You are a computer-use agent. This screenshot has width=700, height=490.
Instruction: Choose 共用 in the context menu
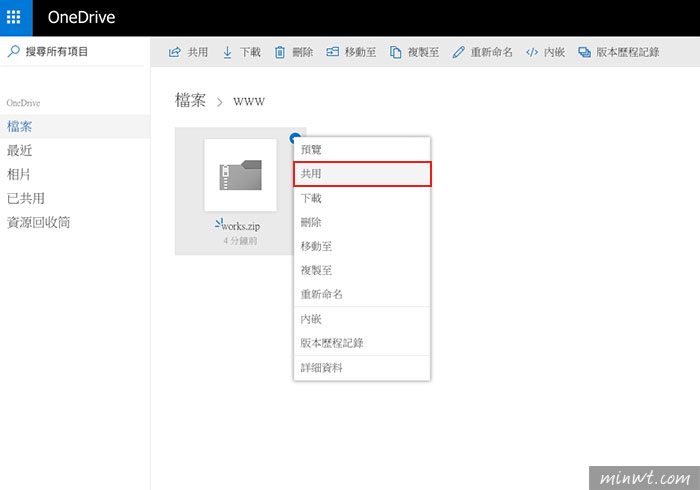(x=362, y=174)
